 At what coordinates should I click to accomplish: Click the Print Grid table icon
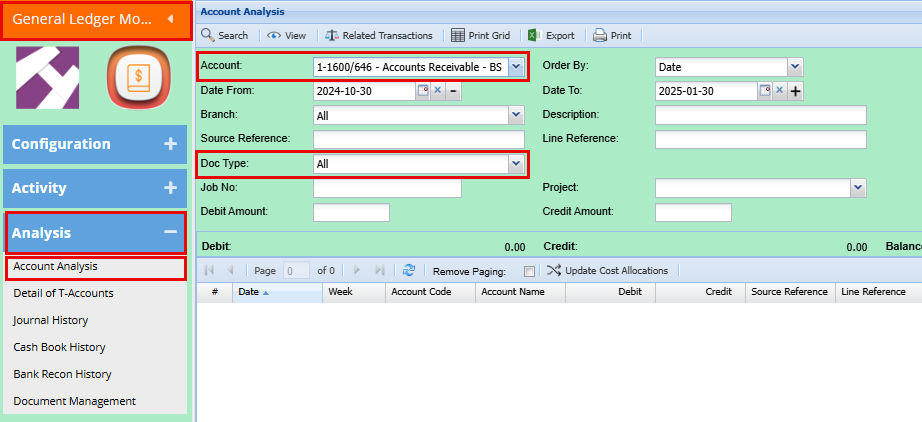(458, 35)
